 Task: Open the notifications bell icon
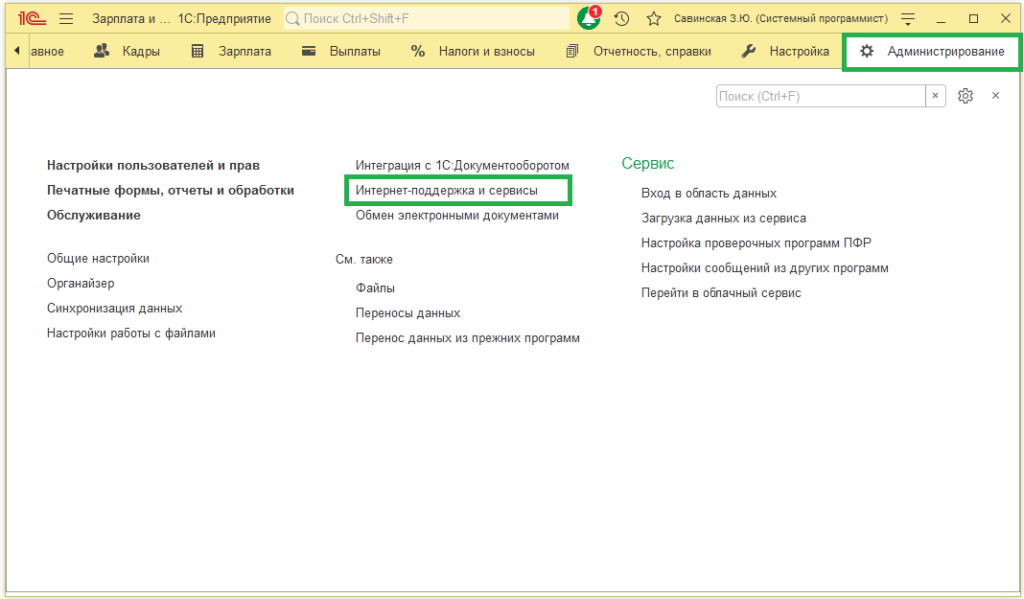589,19
